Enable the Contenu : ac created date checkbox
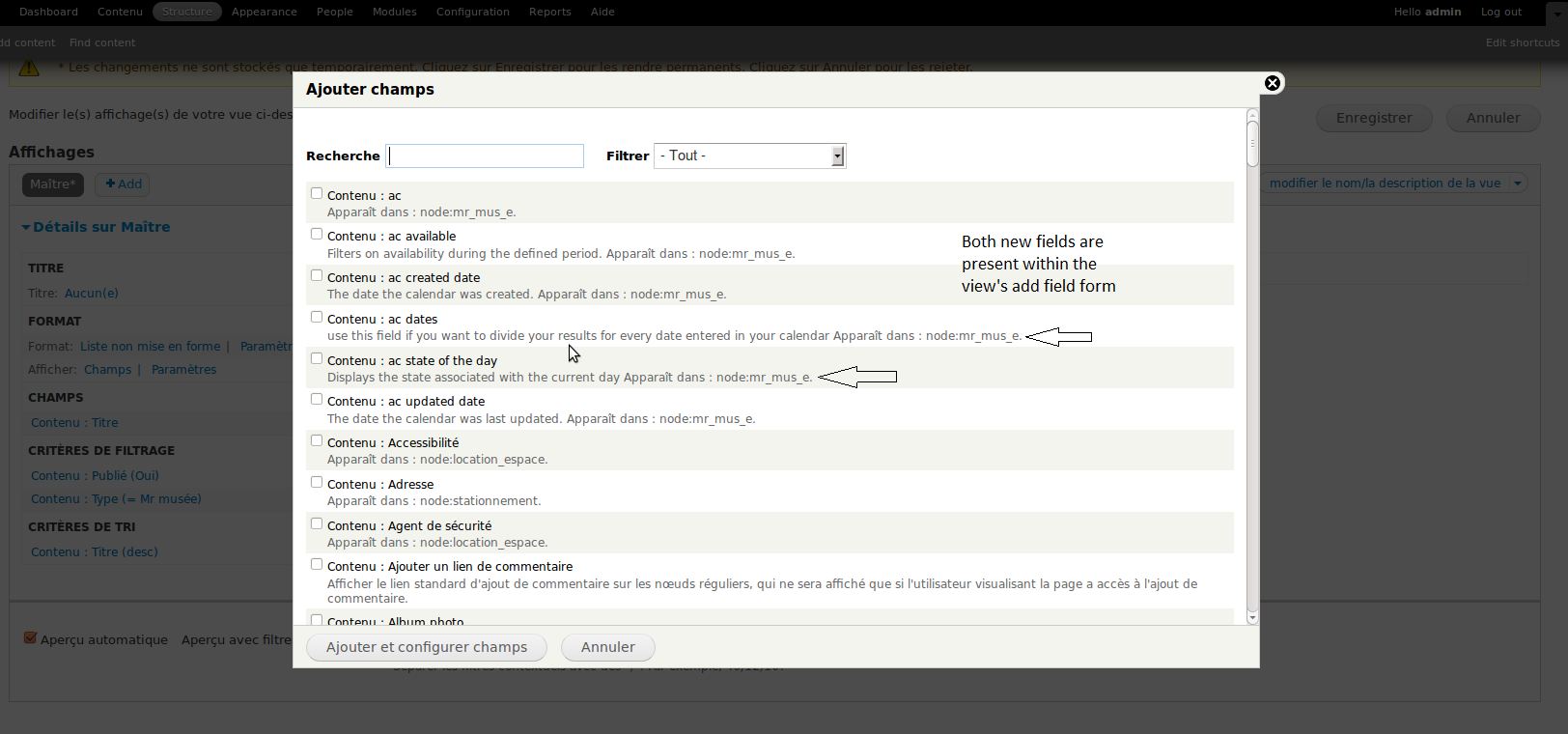1568x734 pixels. point(317,275)
